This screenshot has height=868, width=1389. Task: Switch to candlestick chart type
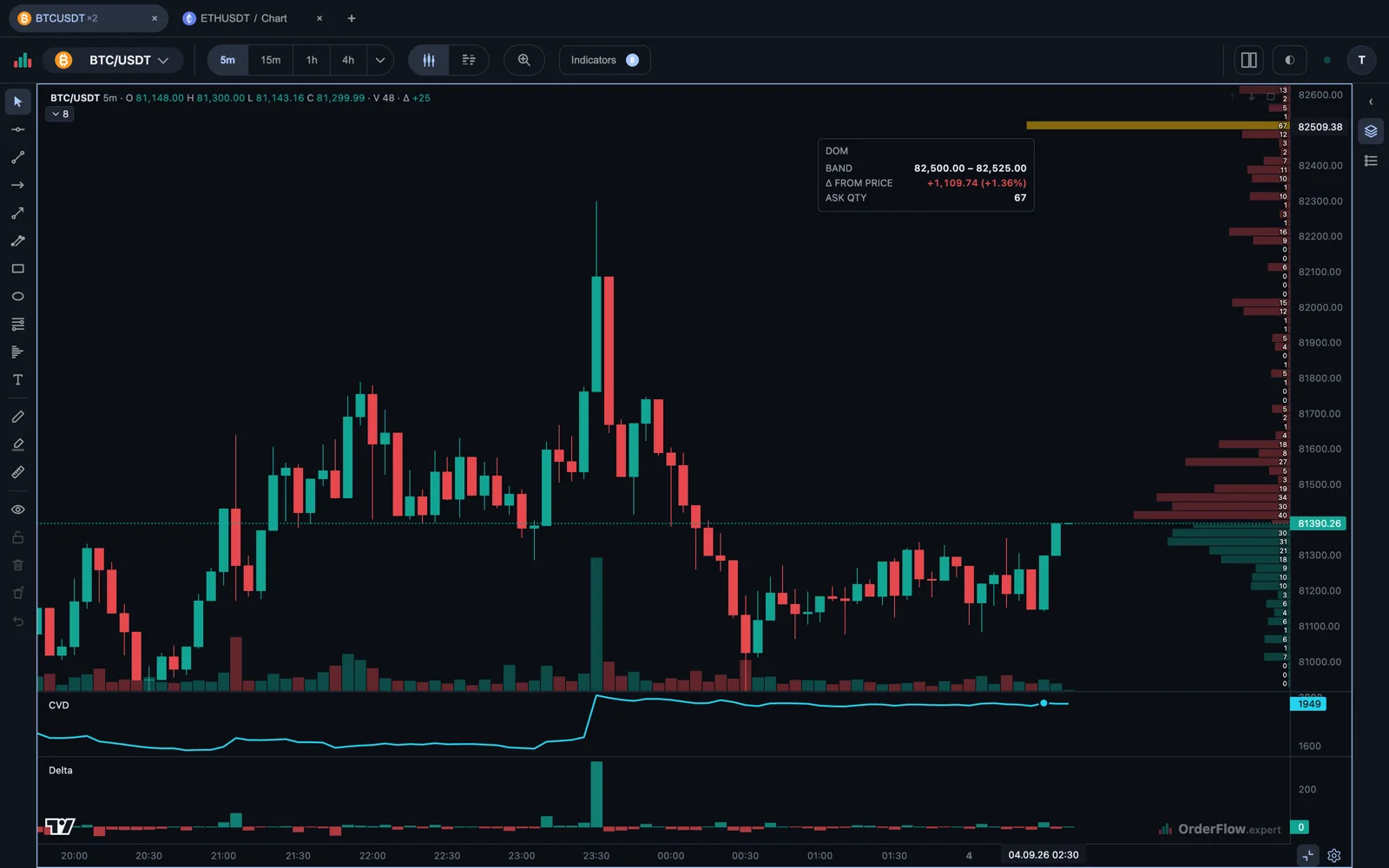pos(429,60)
